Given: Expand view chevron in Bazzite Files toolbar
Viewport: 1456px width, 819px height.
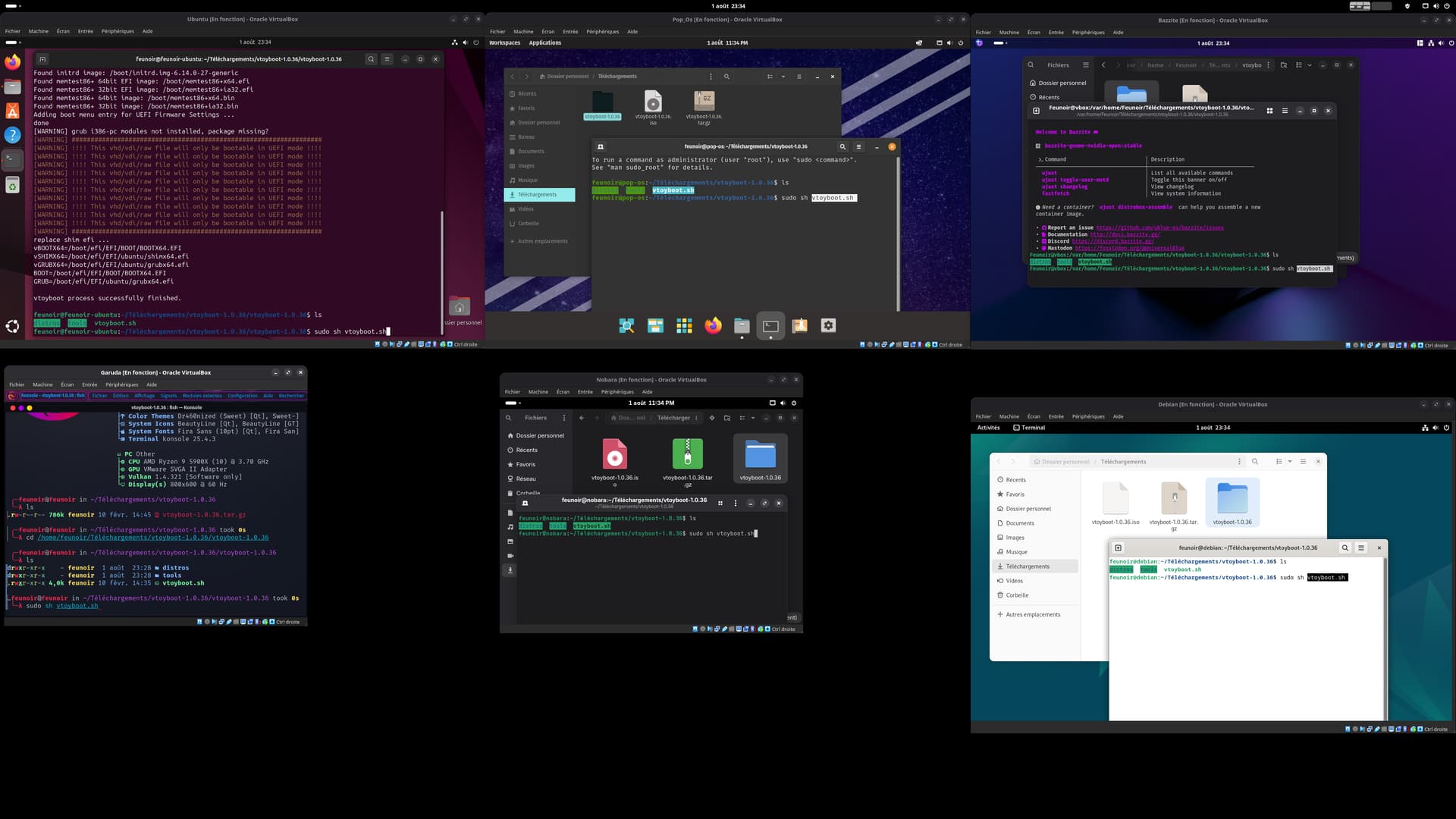Looking at the screenshot, I should [x=1310, y=65].
